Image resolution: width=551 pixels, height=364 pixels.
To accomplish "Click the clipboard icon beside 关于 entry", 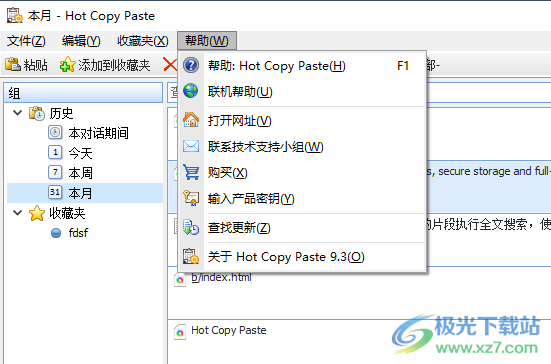I will pos(191,256).
